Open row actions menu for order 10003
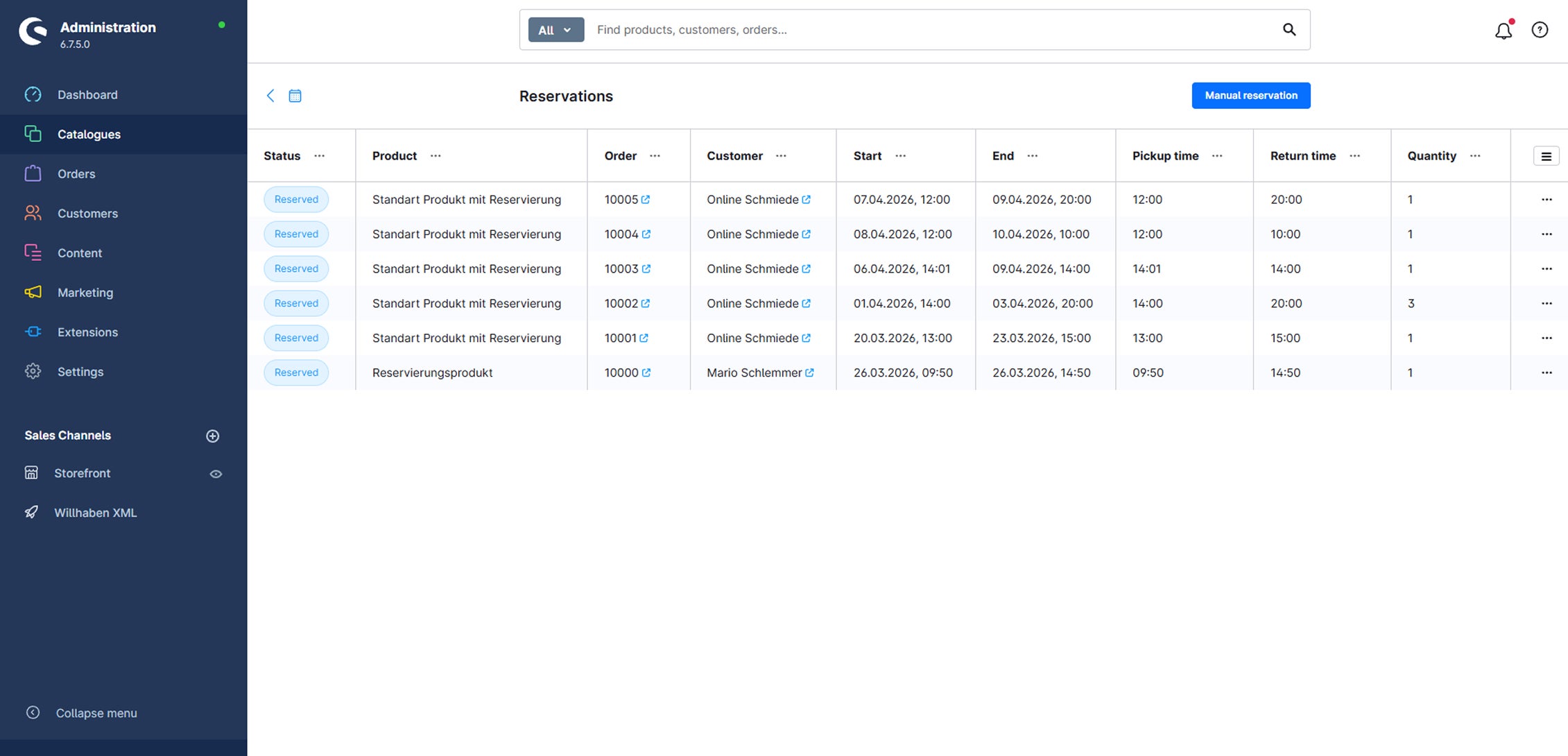This screenshot has width=1568, height=756. (1547, 268)
